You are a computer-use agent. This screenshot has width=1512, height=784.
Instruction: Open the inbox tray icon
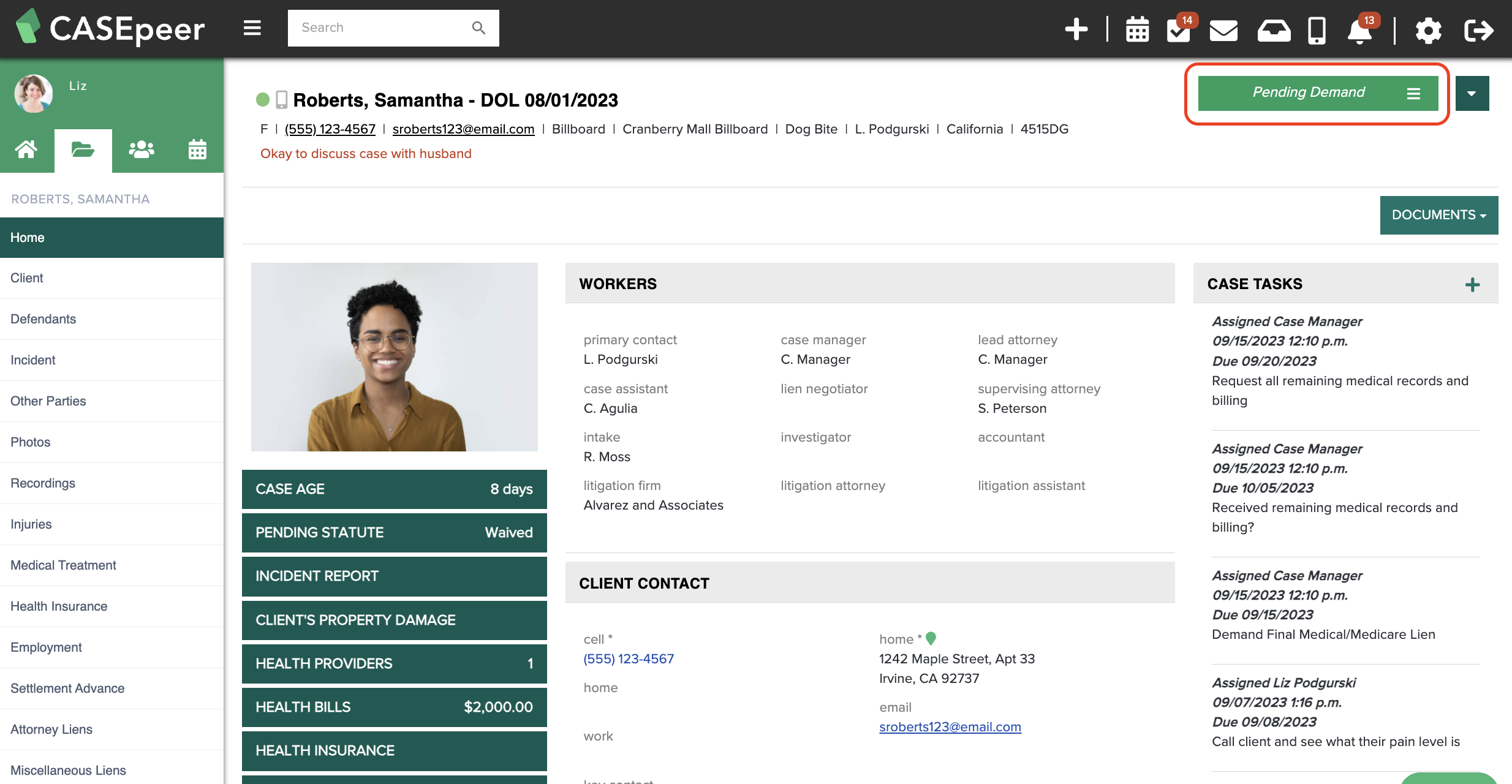coord(1274,30)
